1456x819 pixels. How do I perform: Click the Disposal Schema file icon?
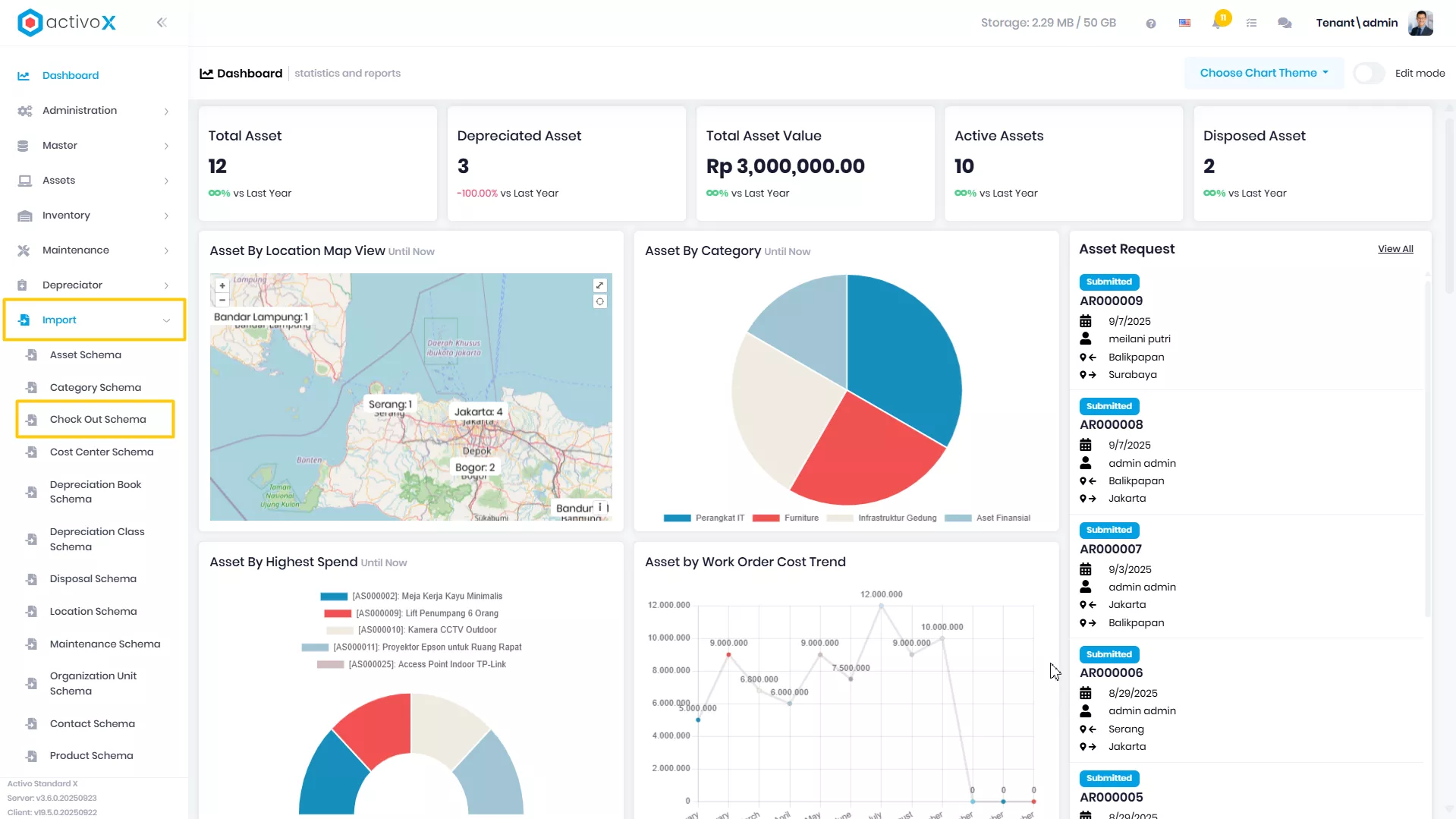(x=31, y=579)
